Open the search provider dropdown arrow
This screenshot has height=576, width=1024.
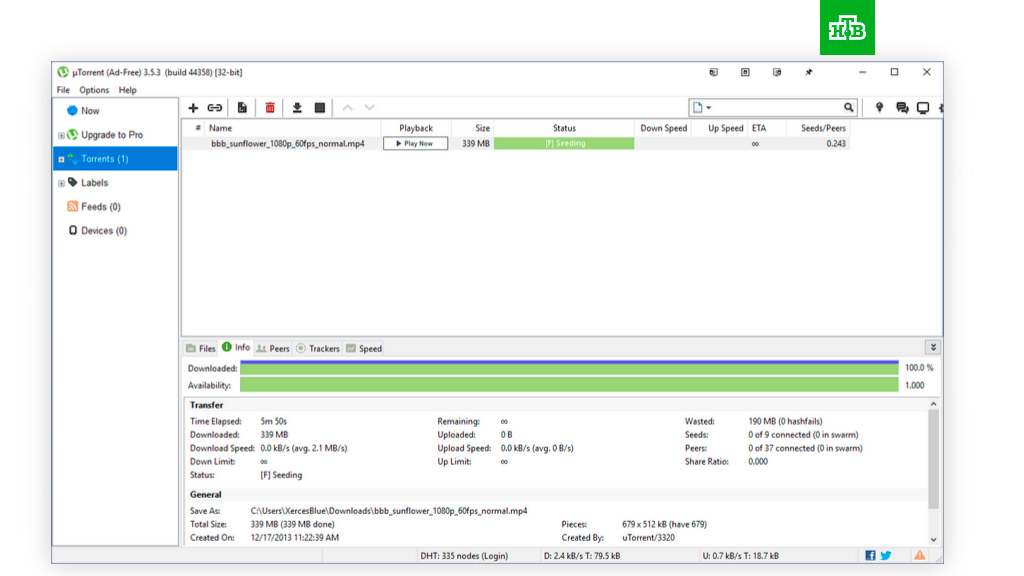709,108
